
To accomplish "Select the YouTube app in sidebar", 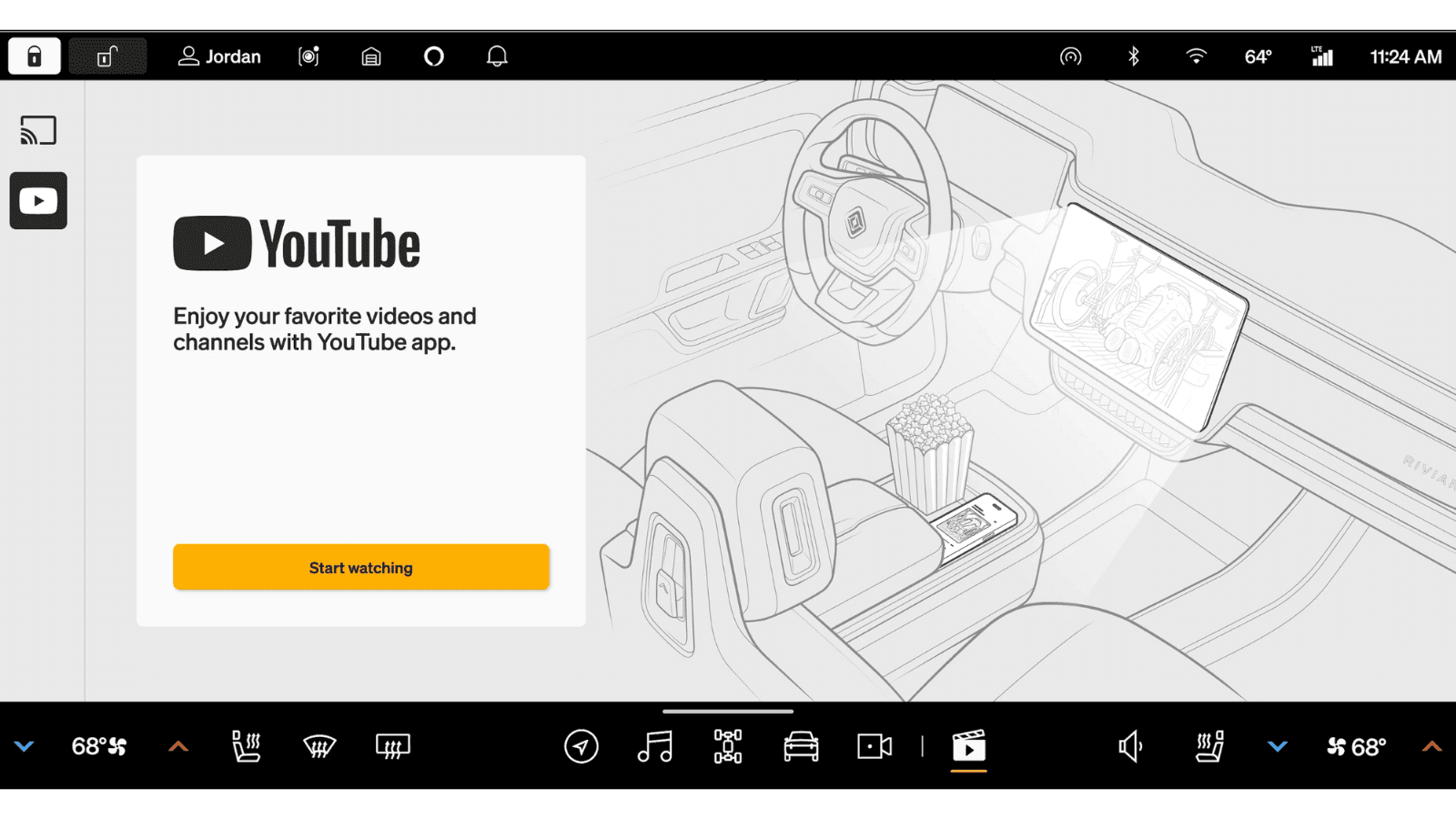I will pyautogui.click(x=38, y=200).
